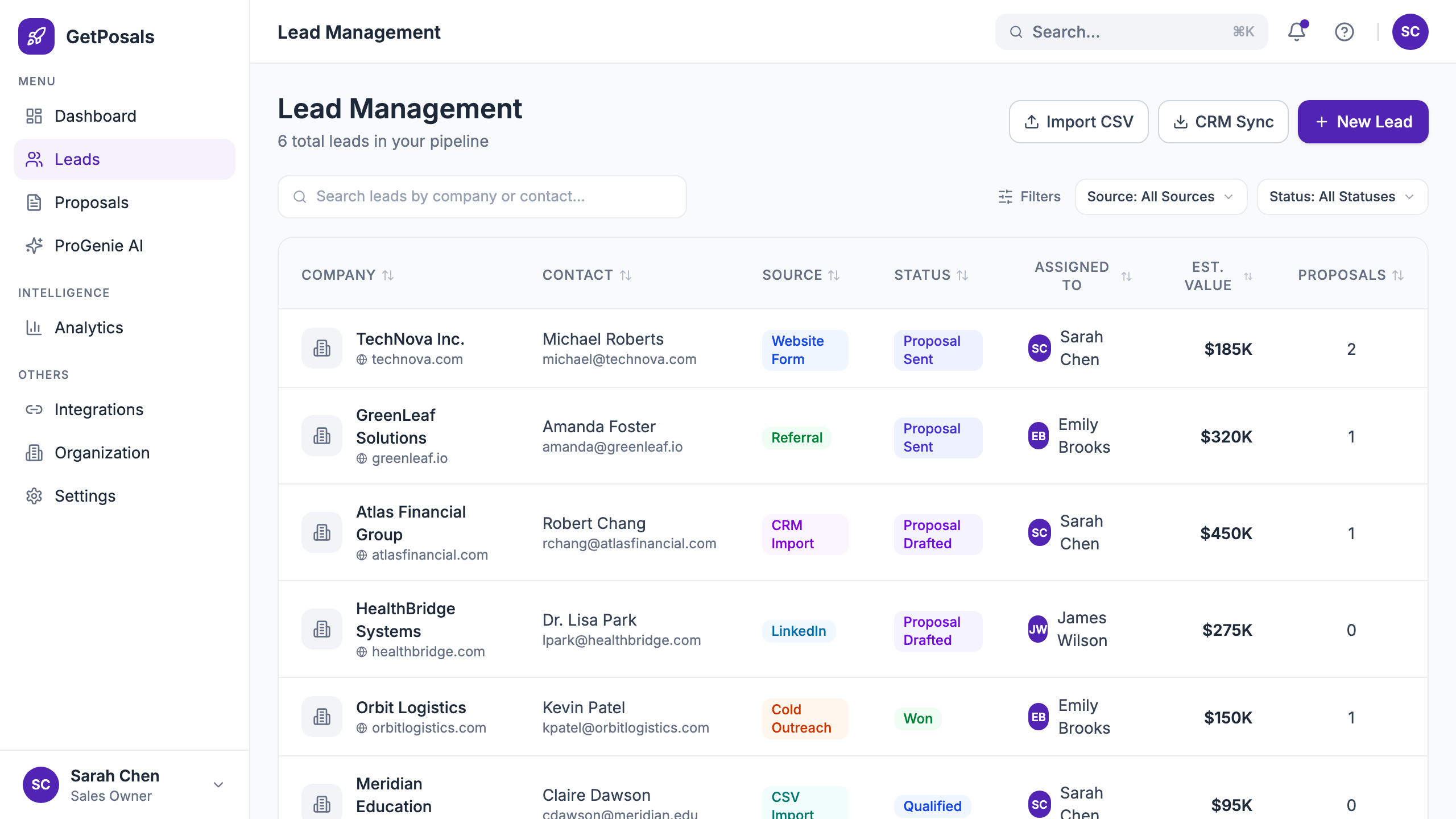Viewport: 1456px width, 819px height.
Task: Sort table by Proposals column arrows
Action: coord(1398,275)
